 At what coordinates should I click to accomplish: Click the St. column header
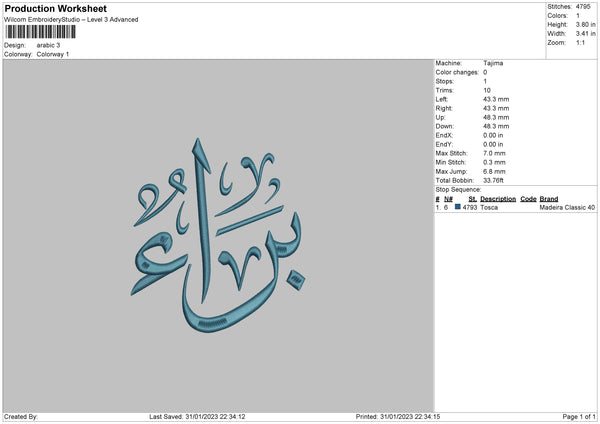pyautogui.click(x=472, y=199)
